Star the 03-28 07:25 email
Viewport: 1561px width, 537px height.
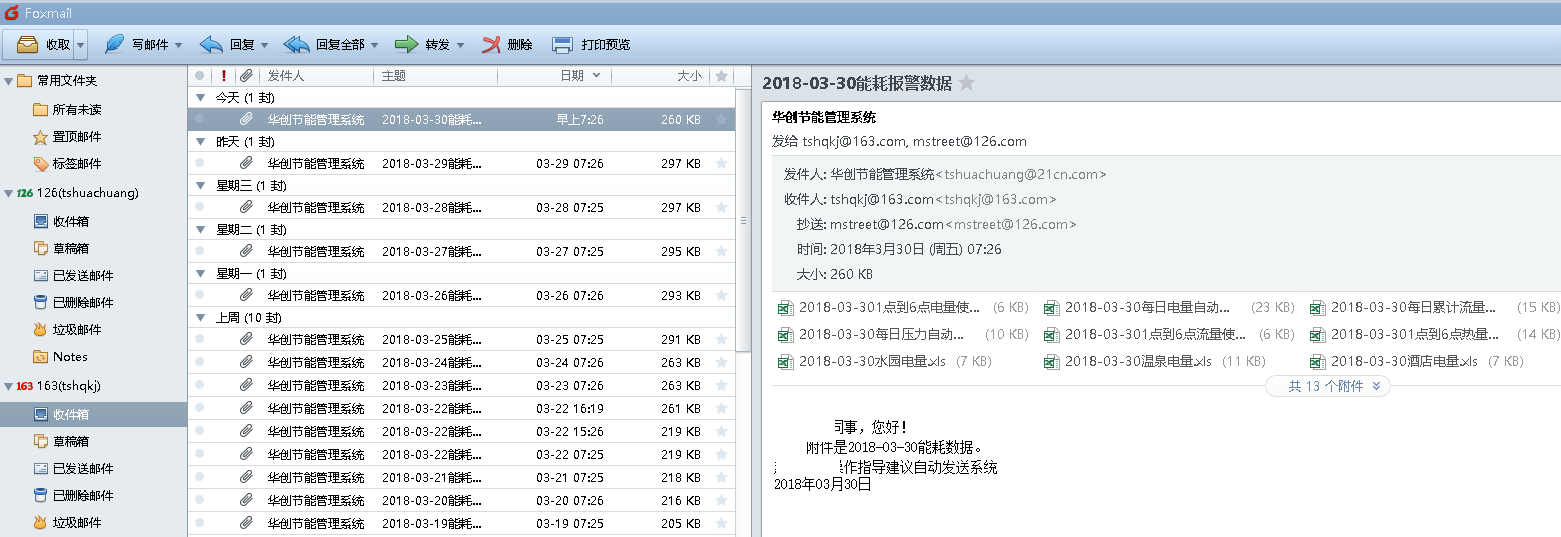point(721,207)
